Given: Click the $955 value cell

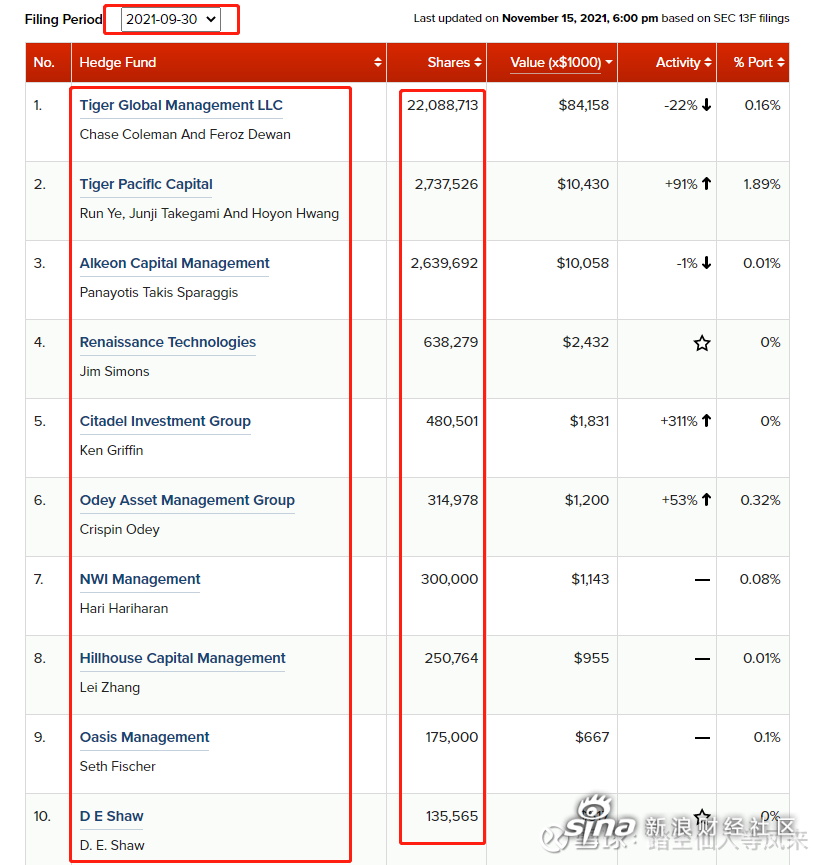Looking at the screenshot, I should pyautogui.click(x=591, y=658).
